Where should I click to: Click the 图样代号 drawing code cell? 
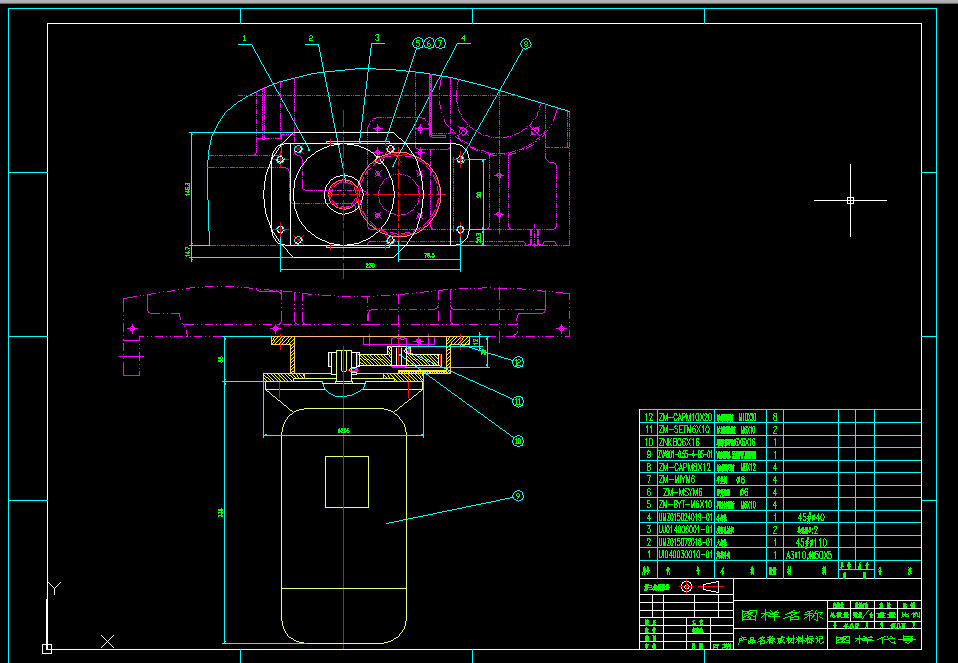(874, 639)
